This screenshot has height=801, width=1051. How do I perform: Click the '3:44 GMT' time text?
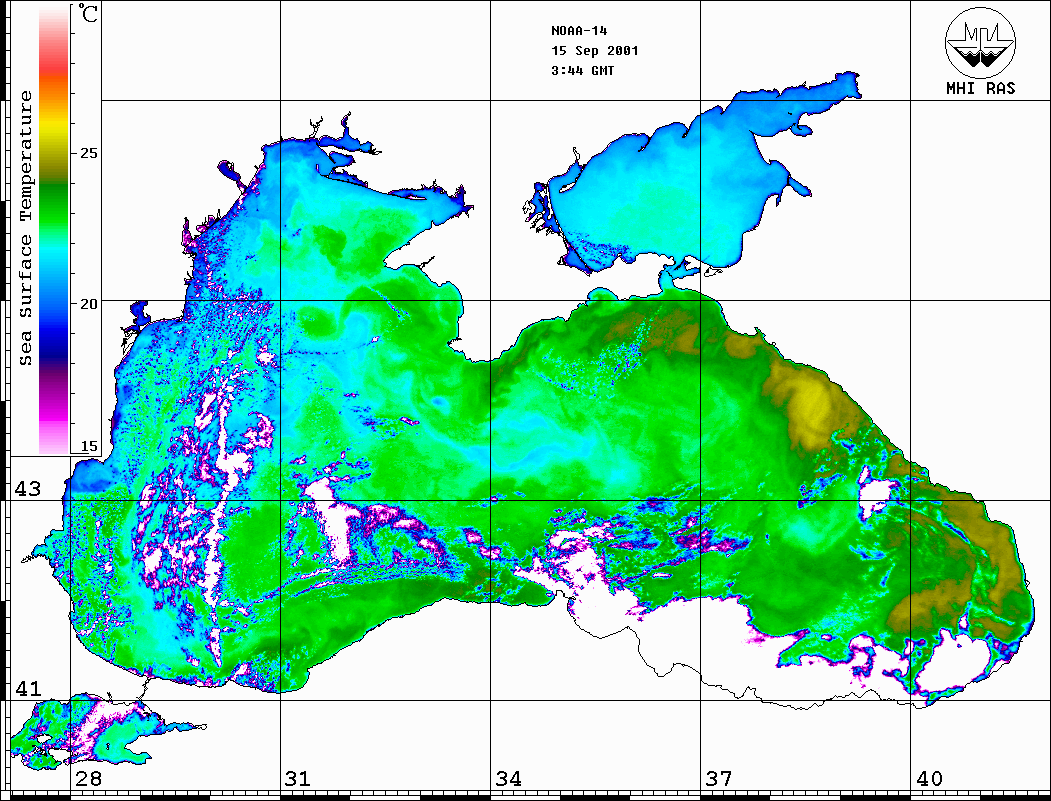pyautogui.click(x=582, y=70)
